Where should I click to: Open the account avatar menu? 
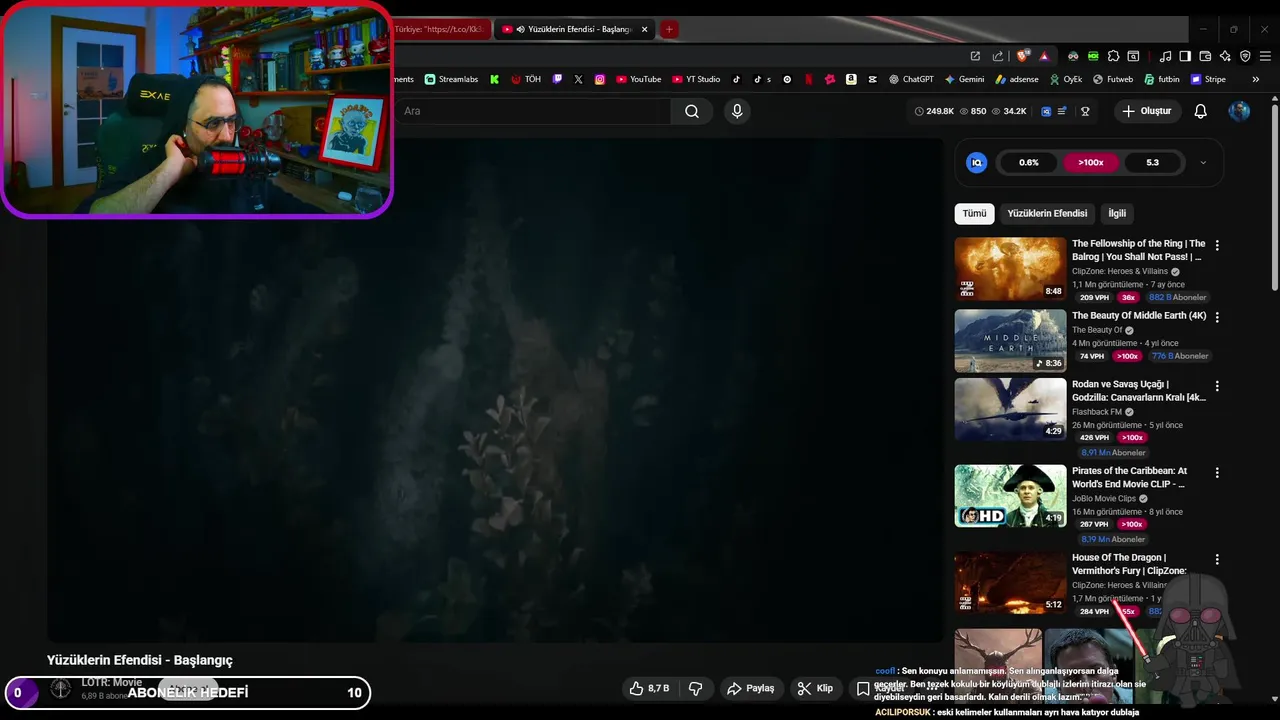(x=1239, y=111)
